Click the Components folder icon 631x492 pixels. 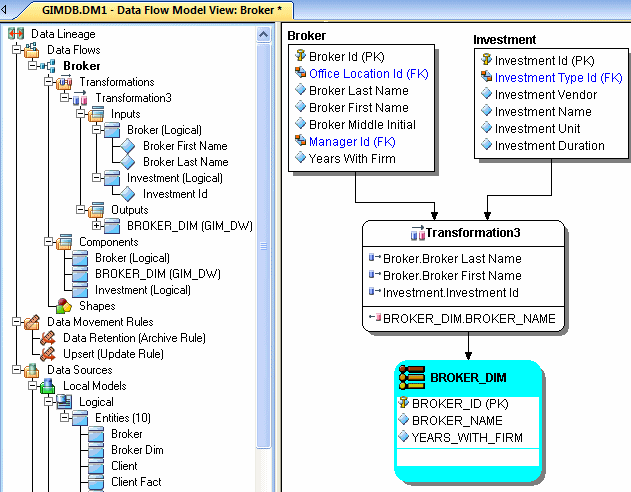[64, 242]
